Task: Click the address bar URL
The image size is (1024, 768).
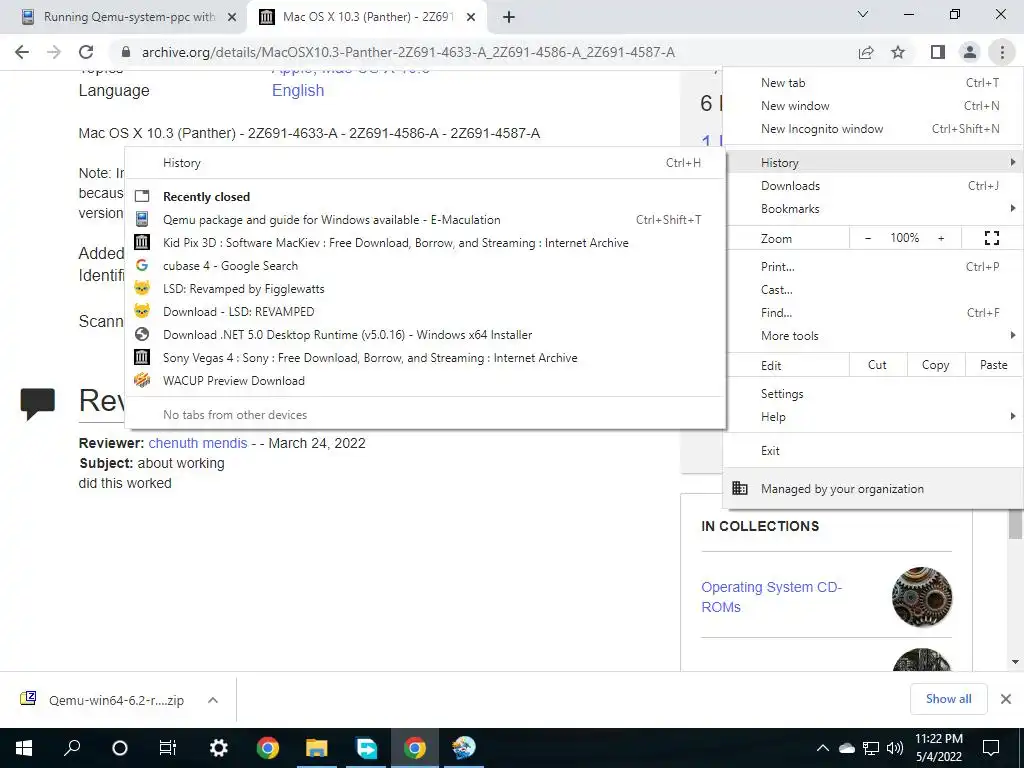Action: click(408, 52)
